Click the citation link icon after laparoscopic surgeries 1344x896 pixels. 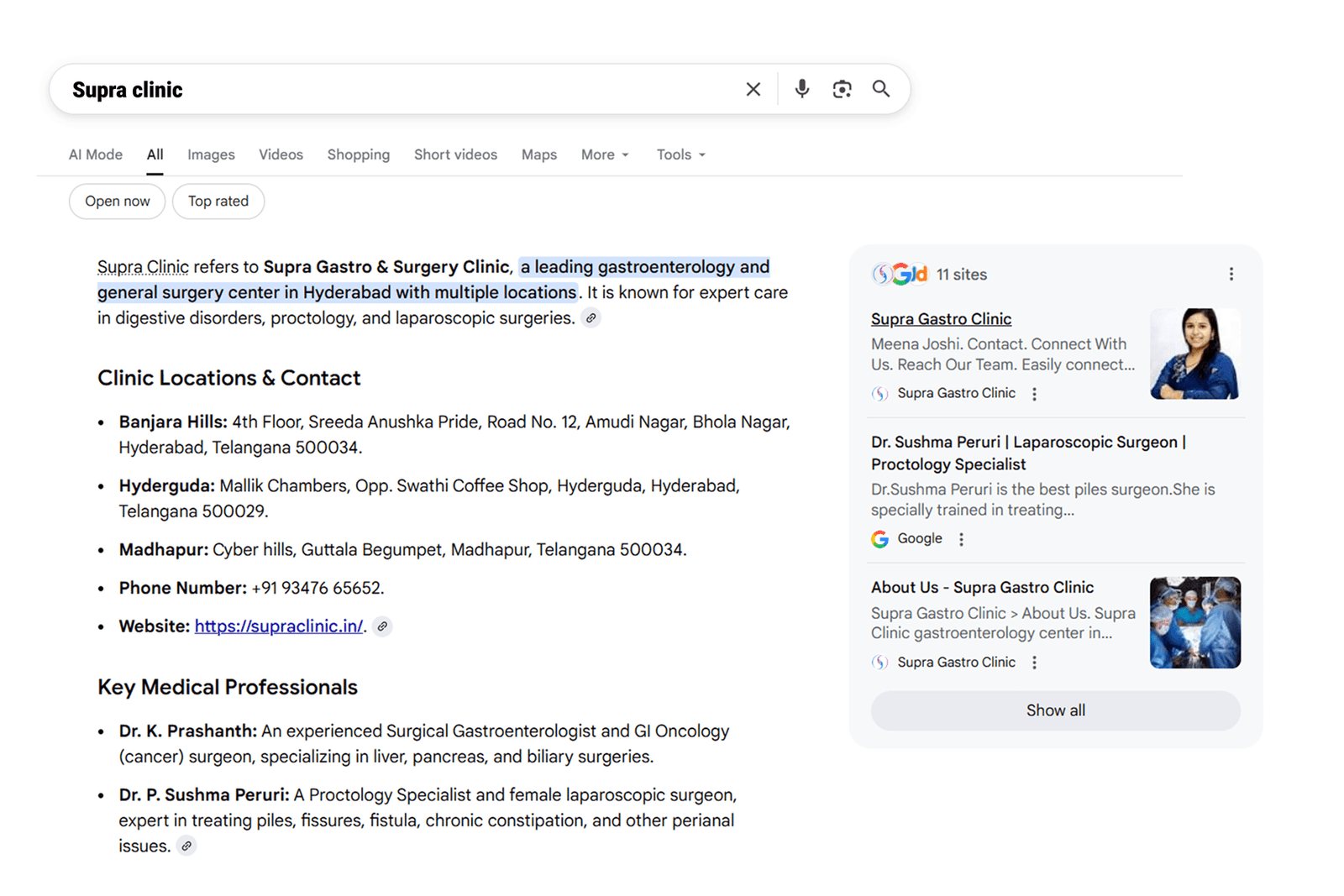tap(591, 317)
